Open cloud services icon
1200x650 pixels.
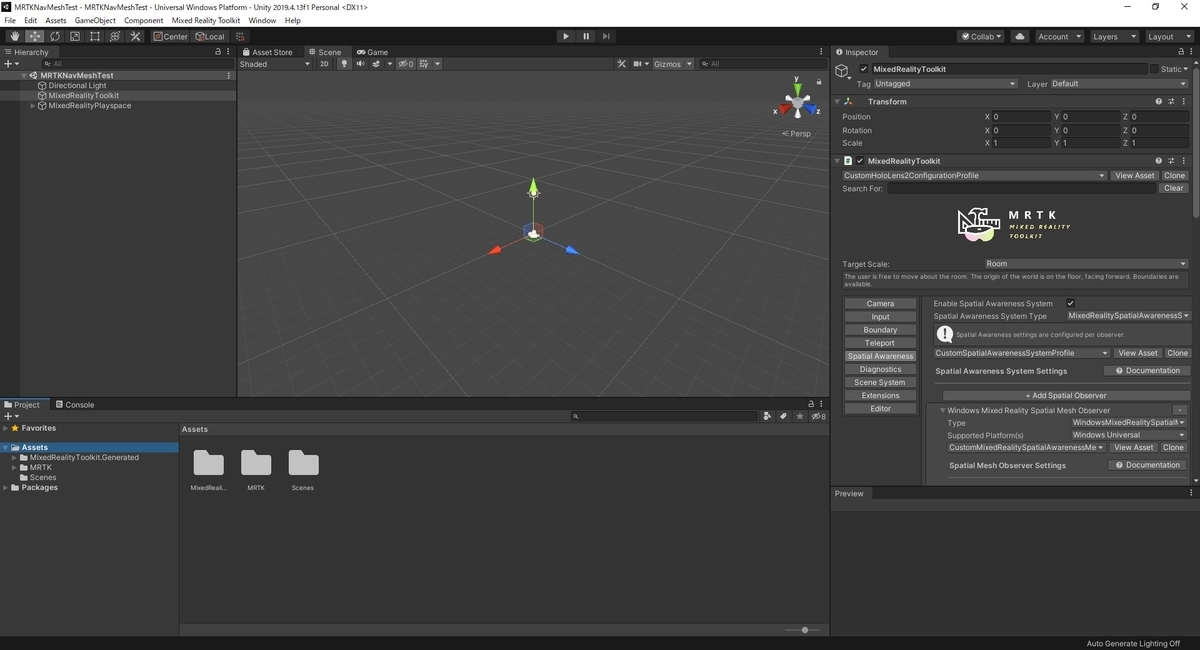point(1020,36)
